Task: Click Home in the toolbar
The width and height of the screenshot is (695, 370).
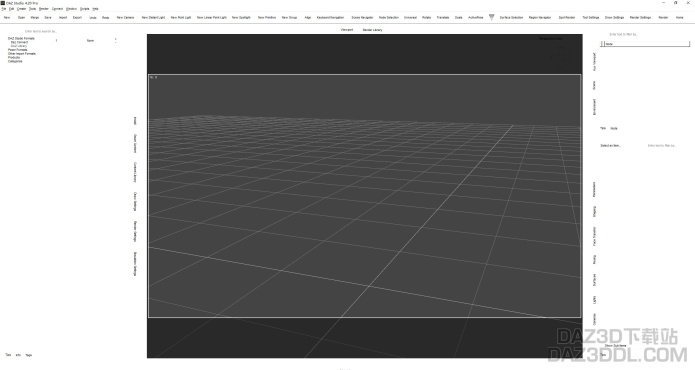Action: 679,18
